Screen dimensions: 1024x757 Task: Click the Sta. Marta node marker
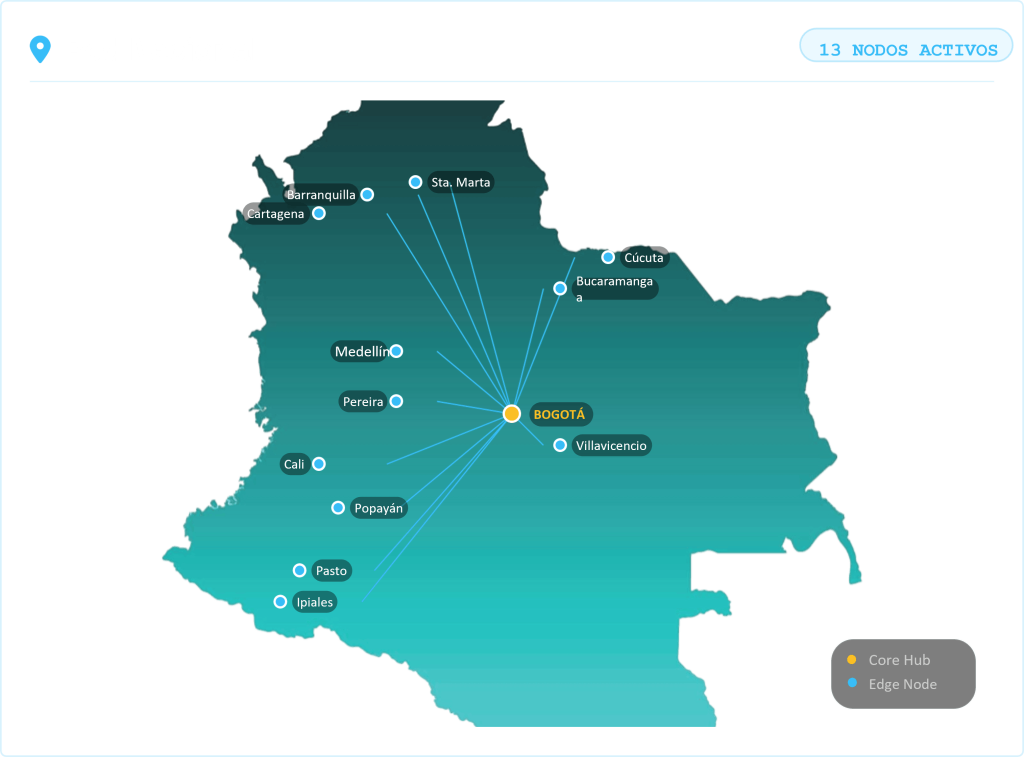(416, 182)
